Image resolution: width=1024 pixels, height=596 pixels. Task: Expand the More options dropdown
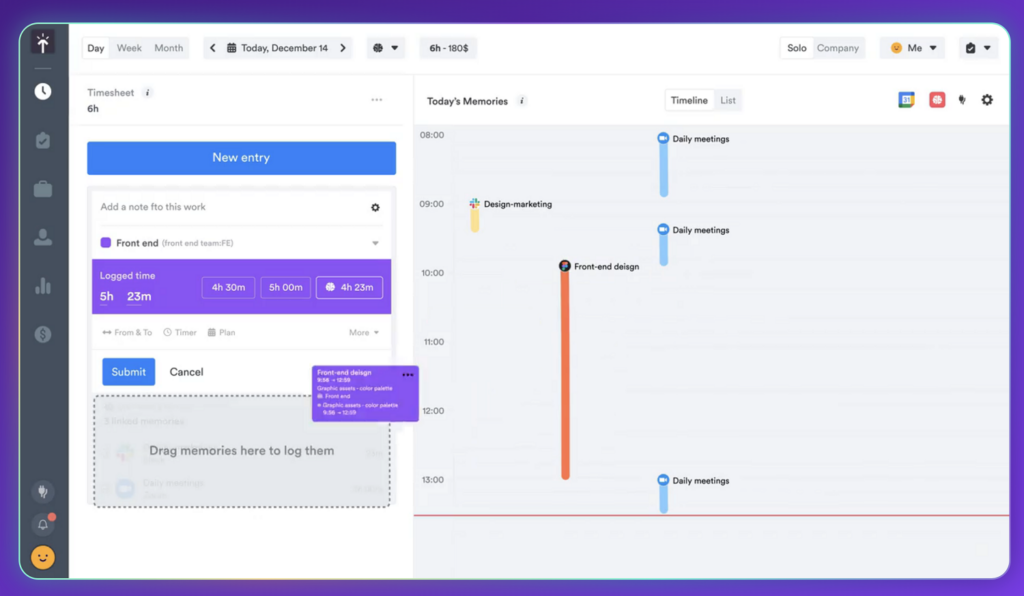click(x=364, y=333)
